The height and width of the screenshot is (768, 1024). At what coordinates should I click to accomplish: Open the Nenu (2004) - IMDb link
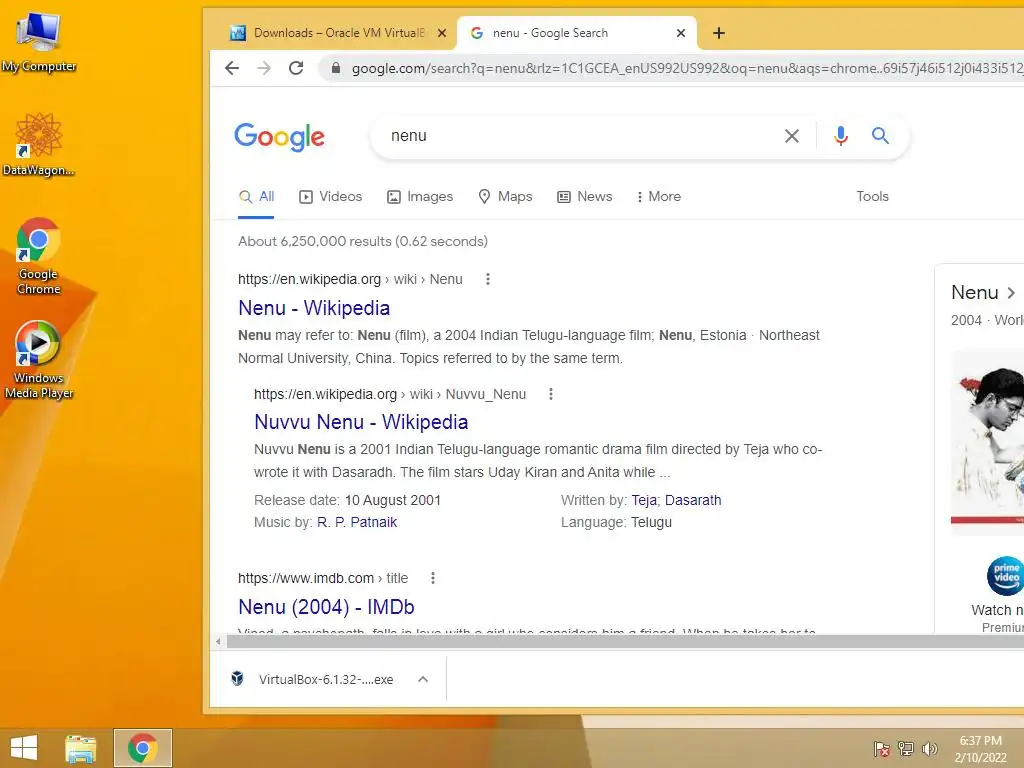(x=327, y=607)
